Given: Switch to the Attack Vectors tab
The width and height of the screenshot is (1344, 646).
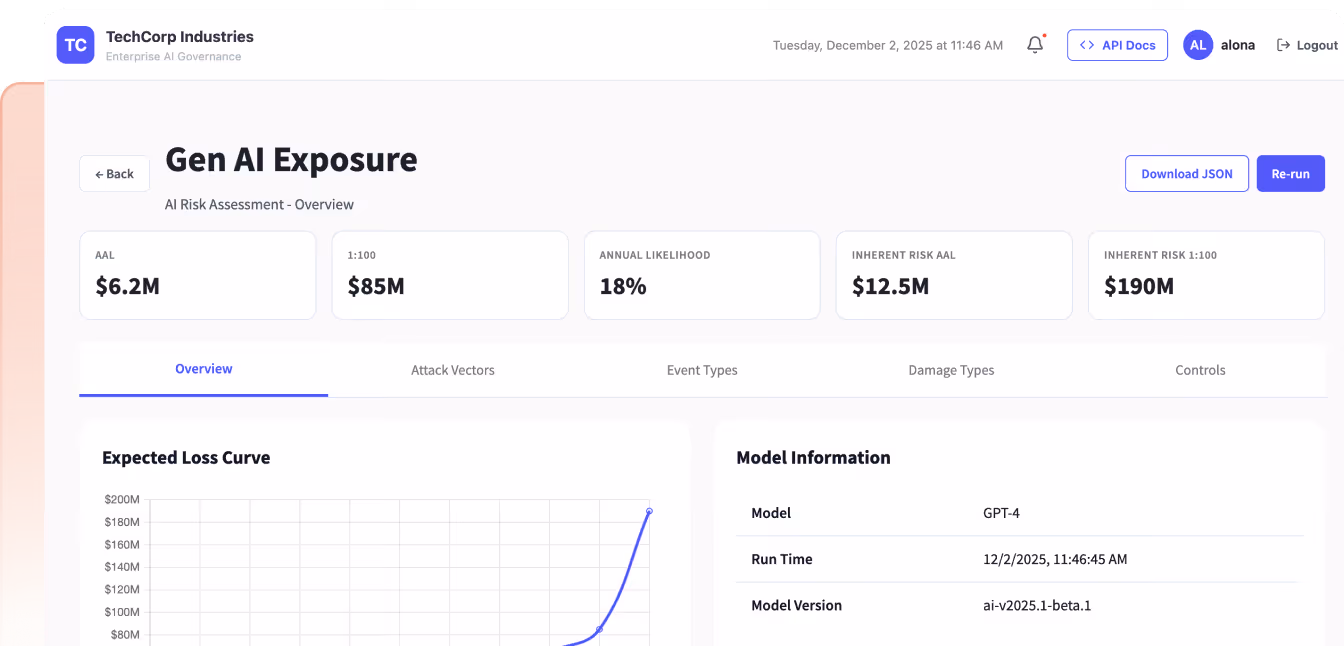Looking at the screenshot, I should pyautogui.click(x=453, y=370).
